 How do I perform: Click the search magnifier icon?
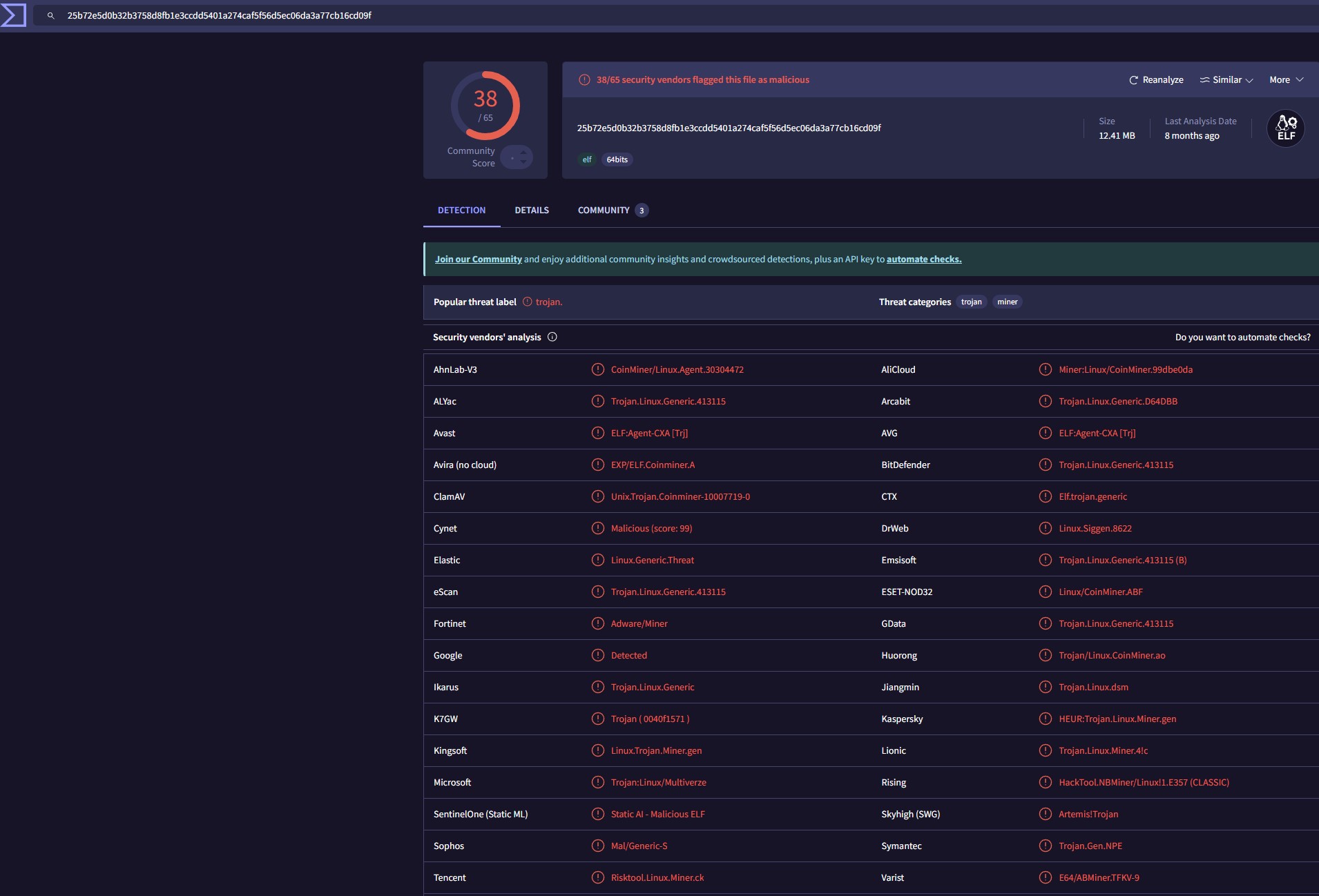[50, 15]
